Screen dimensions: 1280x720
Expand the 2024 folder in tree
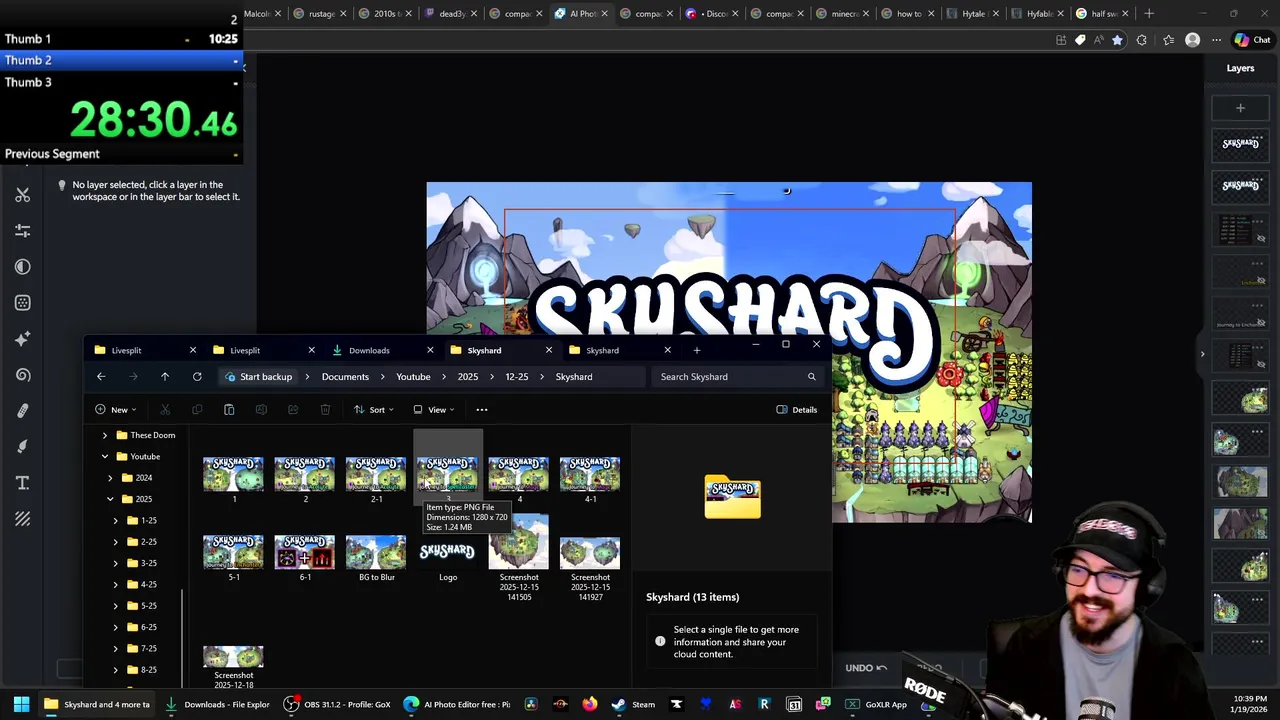(x=110, y=478)
